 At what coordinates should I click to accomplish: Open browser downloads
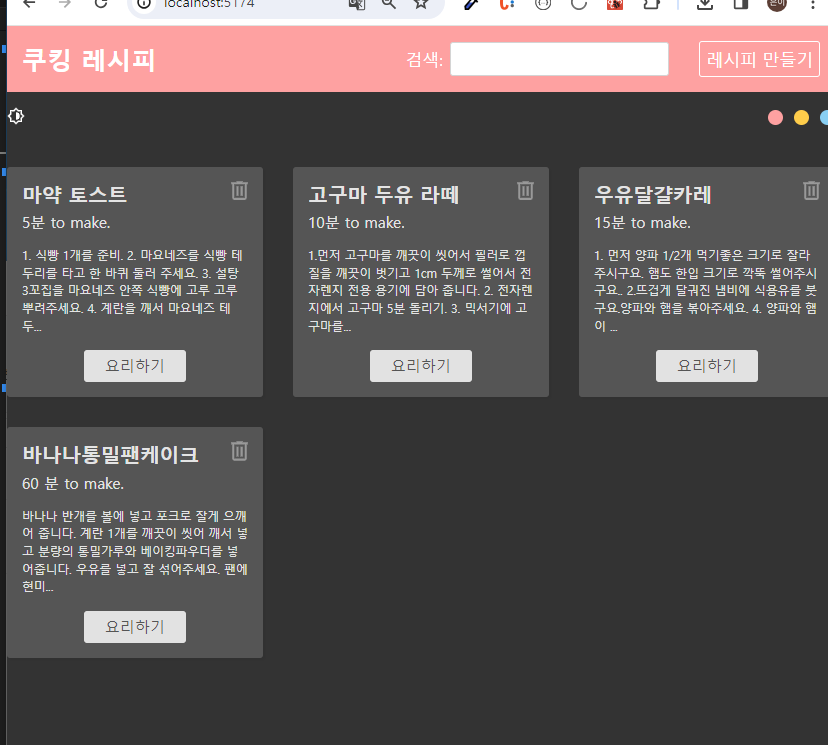[704, 4]
